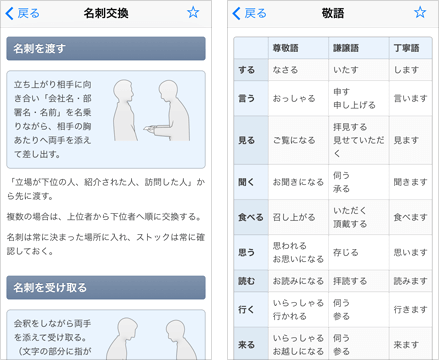Viewport: 439px width, 360px height.
Task: Click the 来ます cell
Action: (411, 344)
